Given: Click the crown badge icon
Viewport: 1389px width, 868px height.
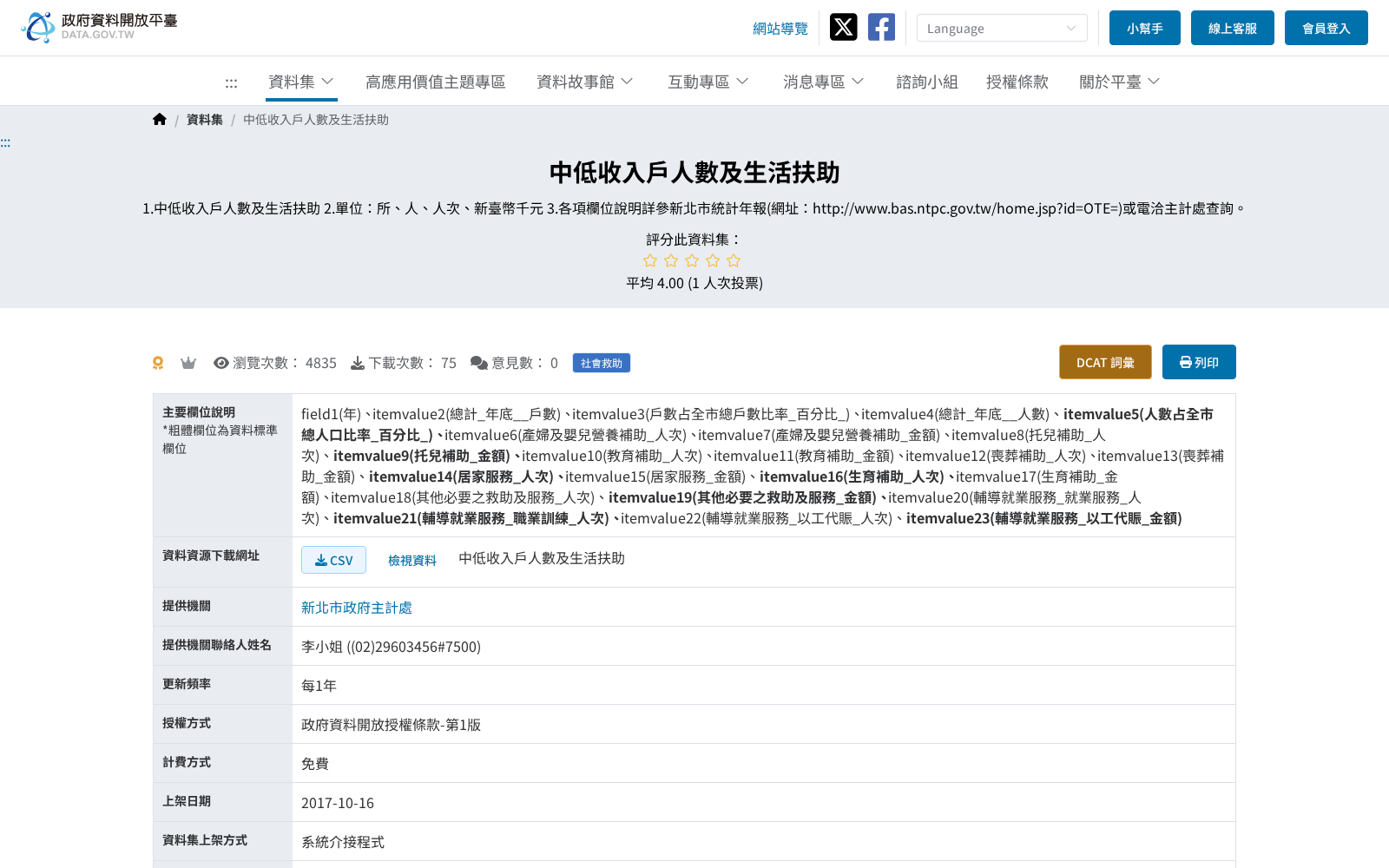Looking at the screenshot, I should point(188,363).
